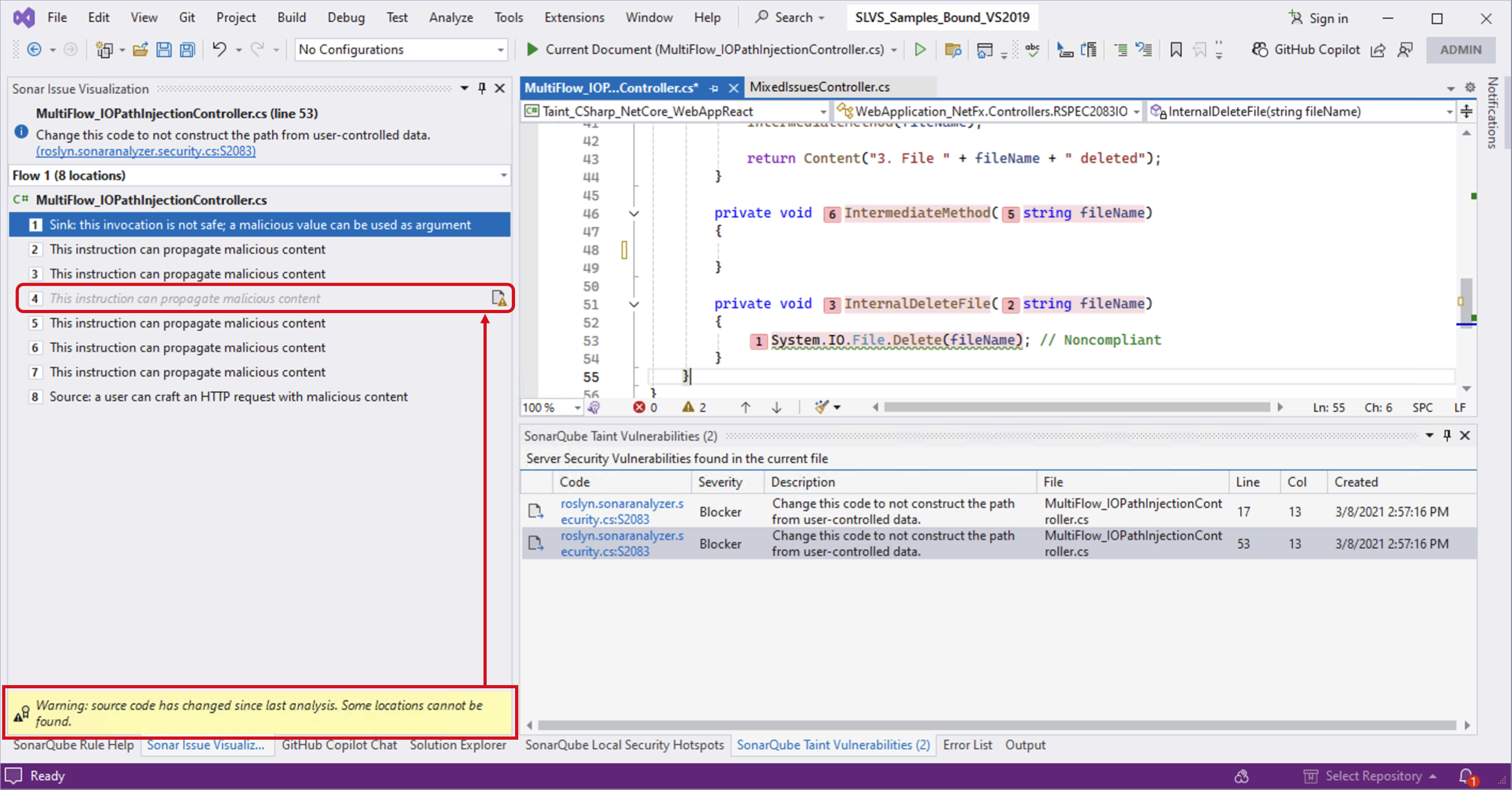
Task: Pin the SonarQube Taint Vulnerabilities panel
Action: pos(1447,436)
